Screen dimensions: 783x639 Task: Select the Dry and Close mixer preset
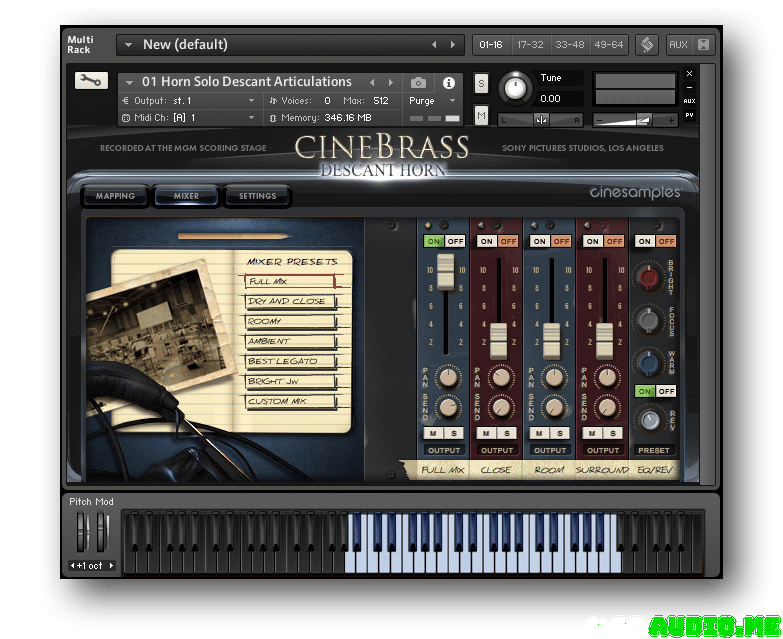click(290, 302)
